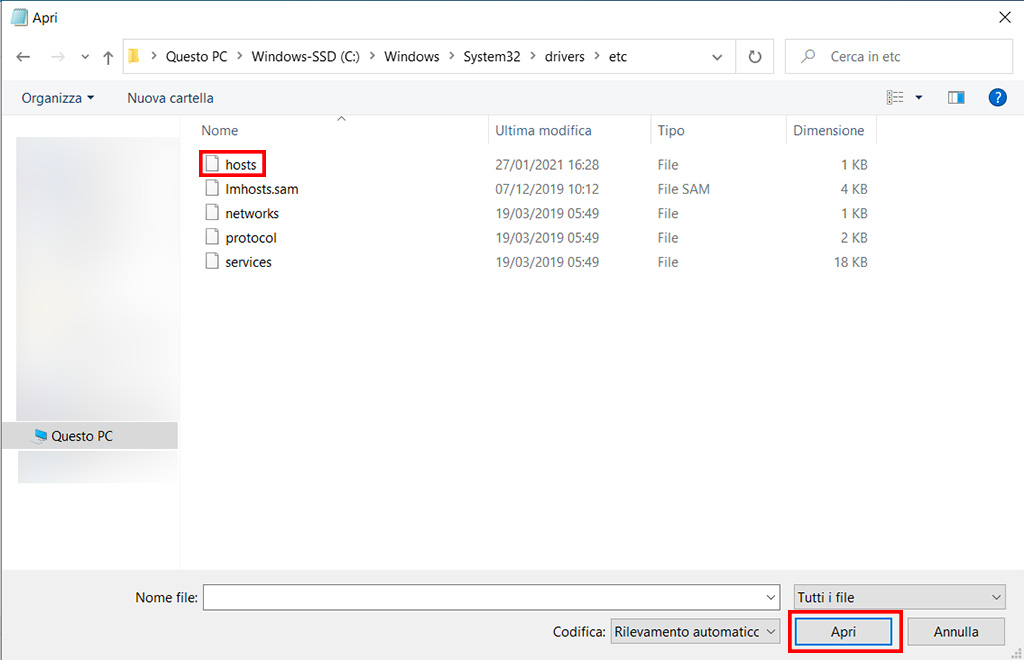Expand chevron between System32 and drivers

coord(533,56)
